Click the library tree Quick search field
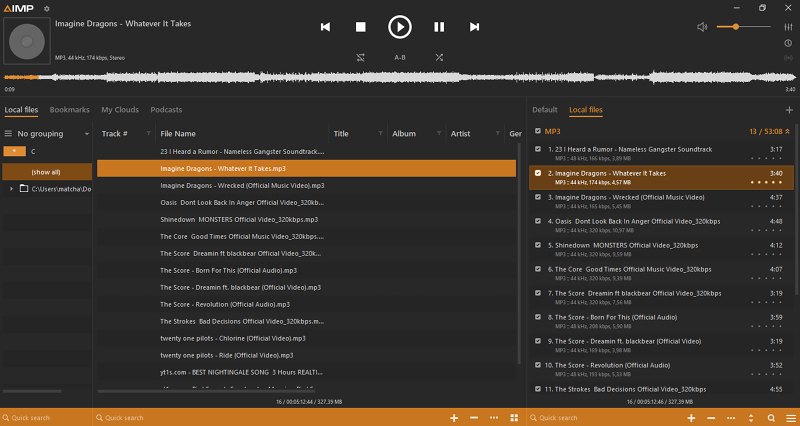The height and width of the screenshot is (426, 800). [x=46, y=418]
